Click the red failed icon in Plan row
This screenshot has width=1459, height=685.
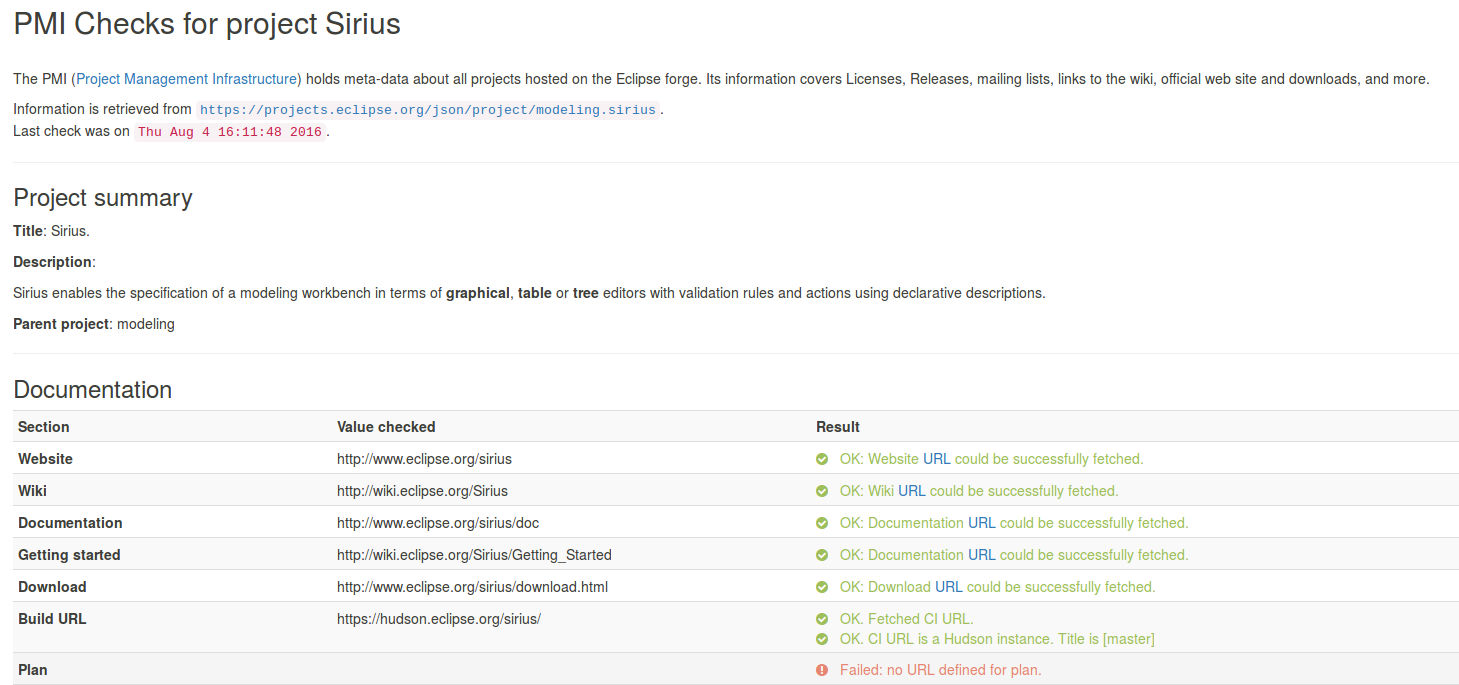coord(822,670)
